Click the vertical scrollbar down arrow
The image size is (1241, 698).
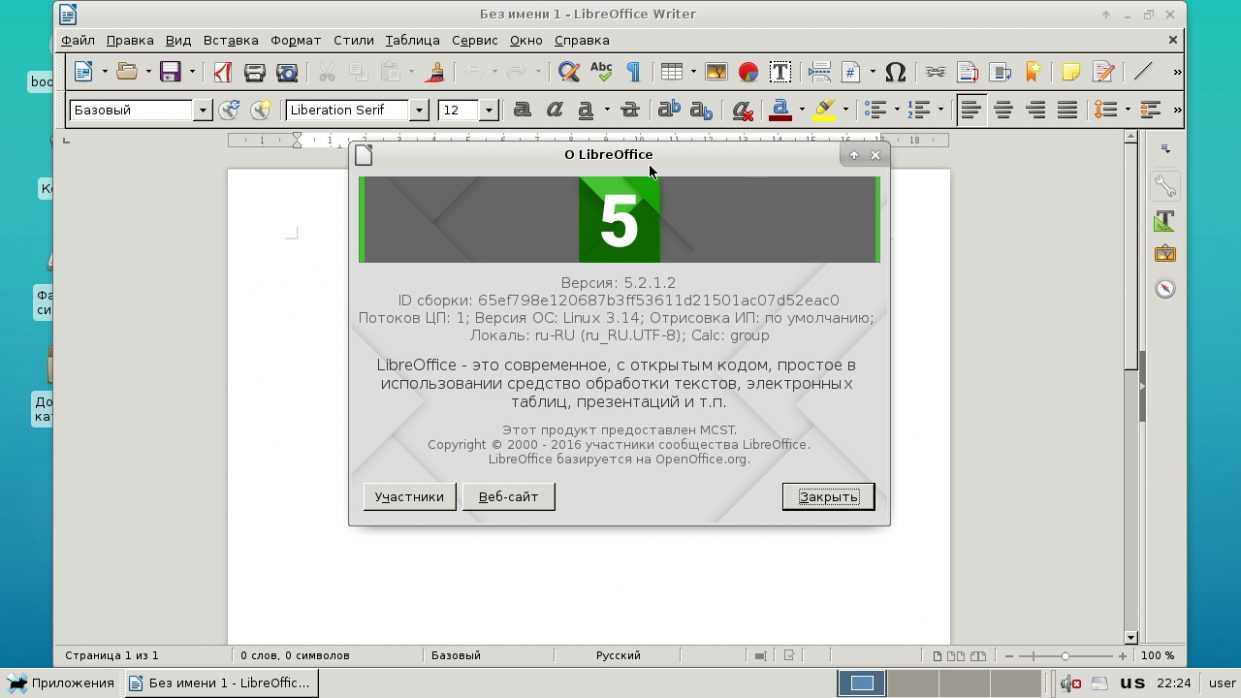click(x=1131, y=637)
